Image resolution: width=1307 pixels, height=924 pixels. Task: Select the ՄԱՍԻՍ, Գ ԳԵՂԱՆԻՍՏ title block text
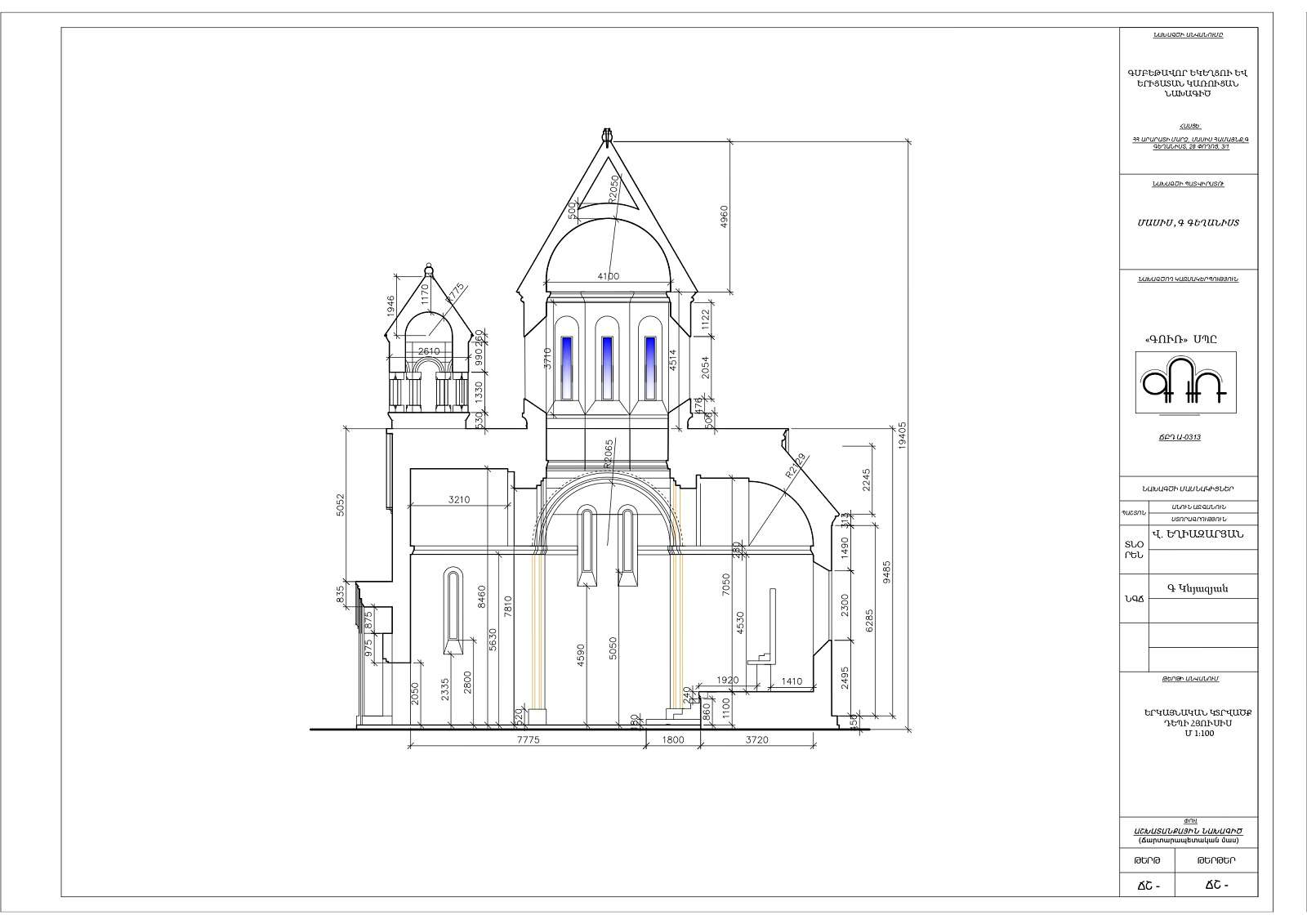(x=1187, y=222)
